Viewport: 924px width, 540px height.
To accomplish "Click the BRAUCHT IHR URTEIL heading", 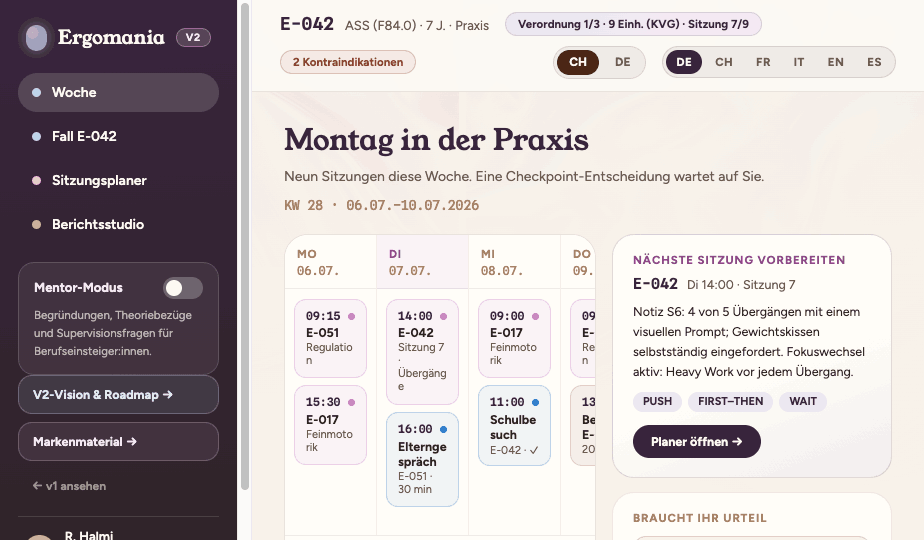I will point(699,518).
